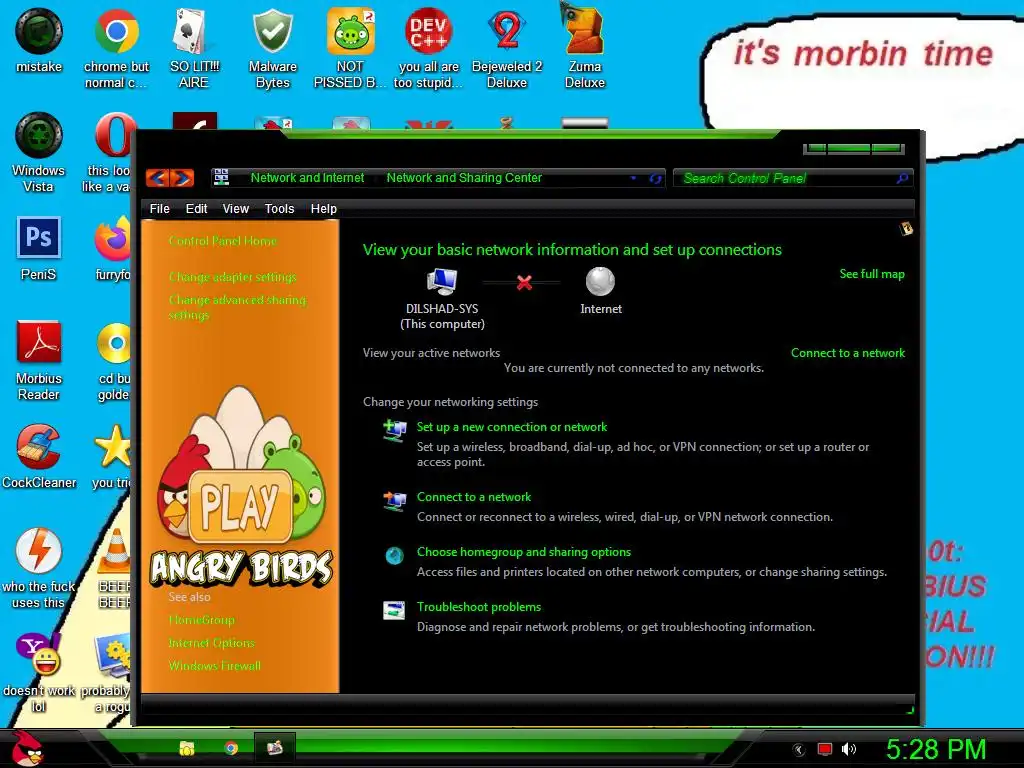Screen dimensions: 1024x768
Task: Open Morbius Reader PDF icon
Action: tap(39, 360)
